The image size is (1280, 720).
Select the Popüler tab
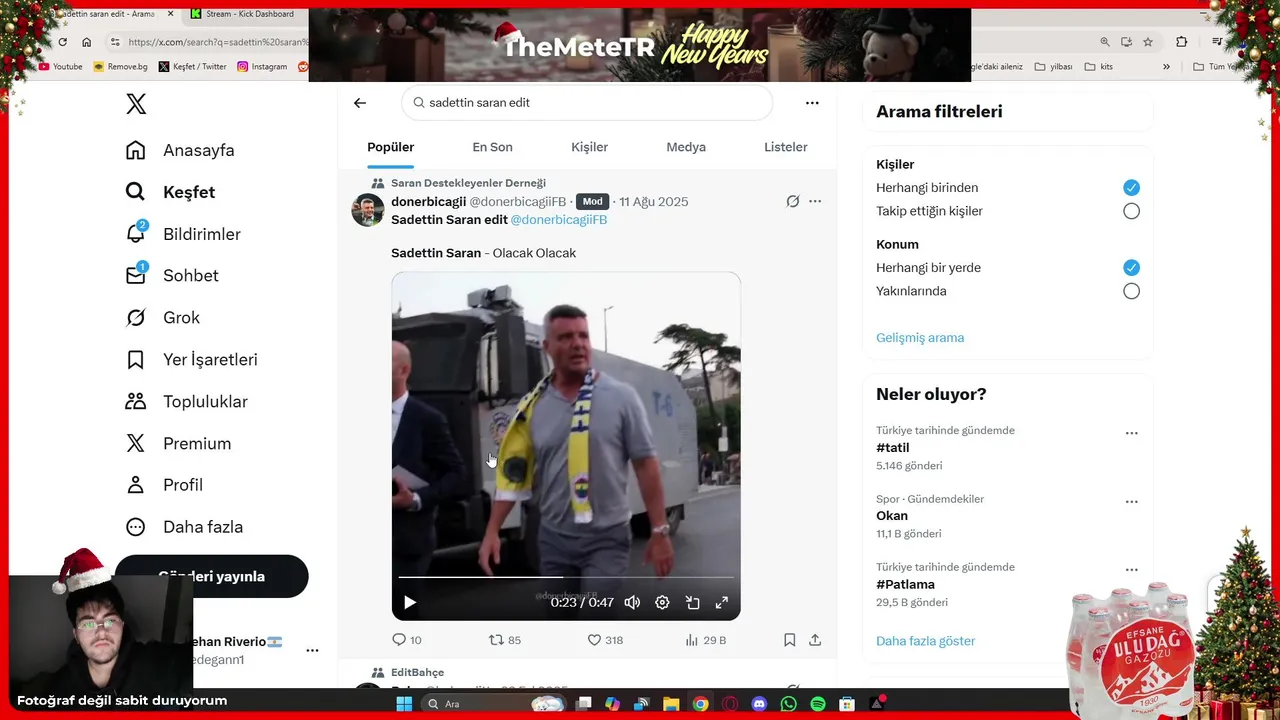(x=390, y=147)
